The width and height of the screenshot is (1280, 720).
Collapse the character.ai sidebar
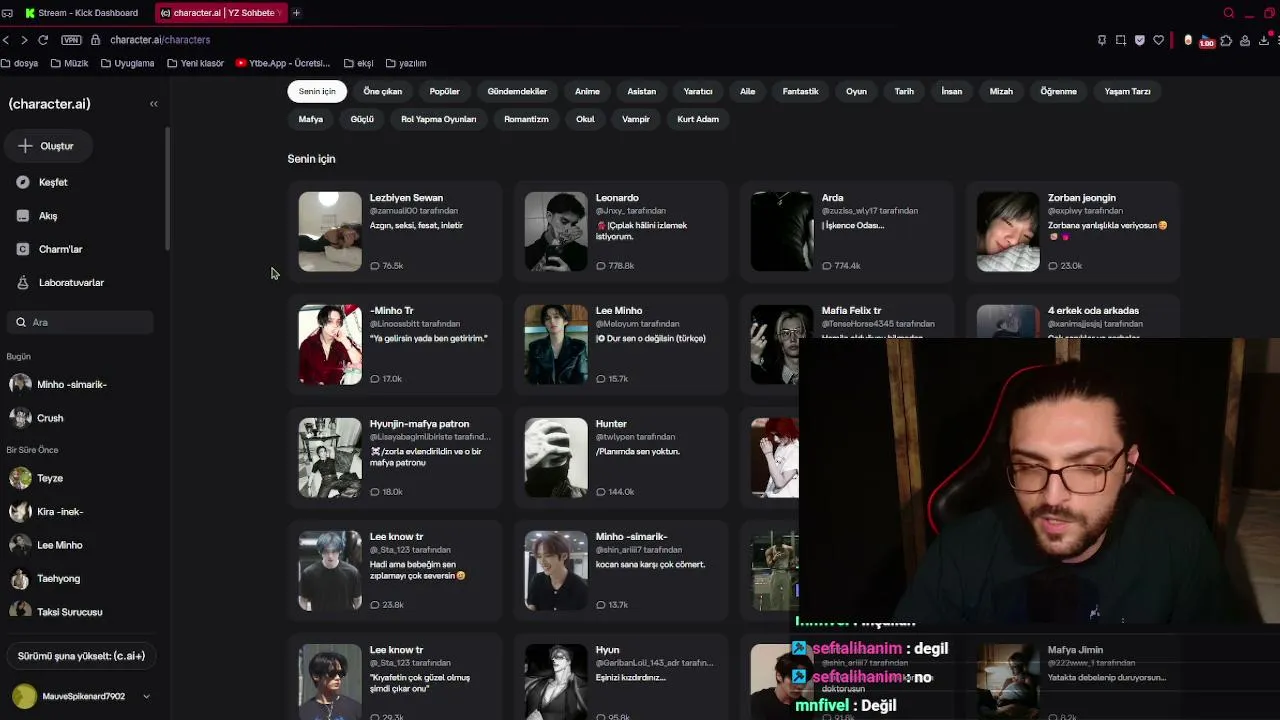[153, 104]
